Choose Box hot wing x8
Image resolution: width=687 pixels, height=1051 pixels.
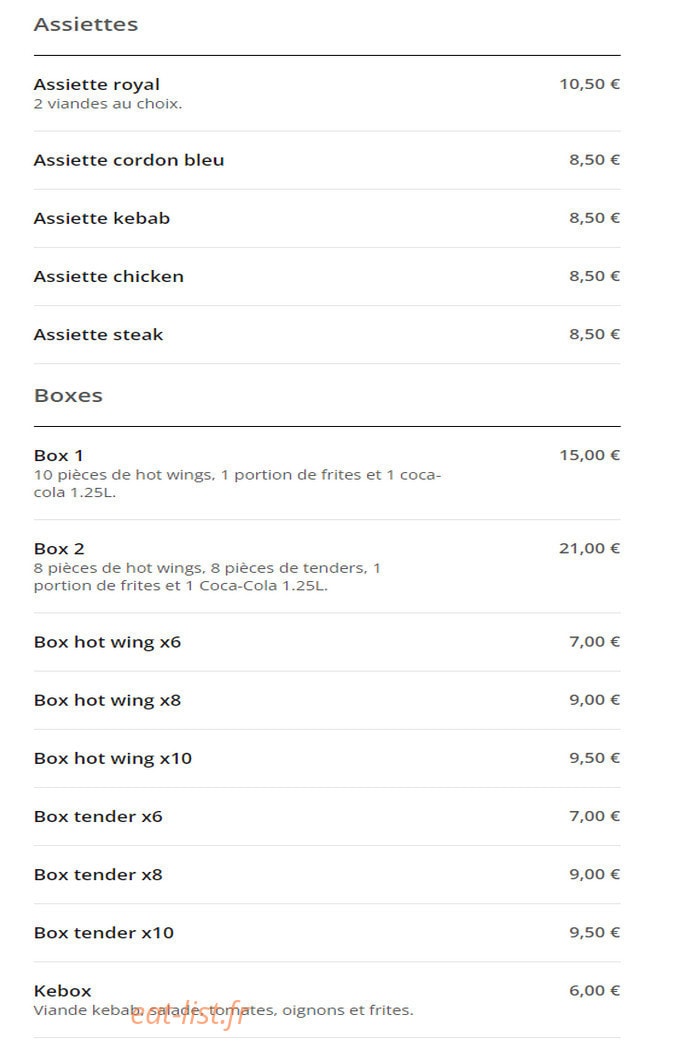coord(327,700)
